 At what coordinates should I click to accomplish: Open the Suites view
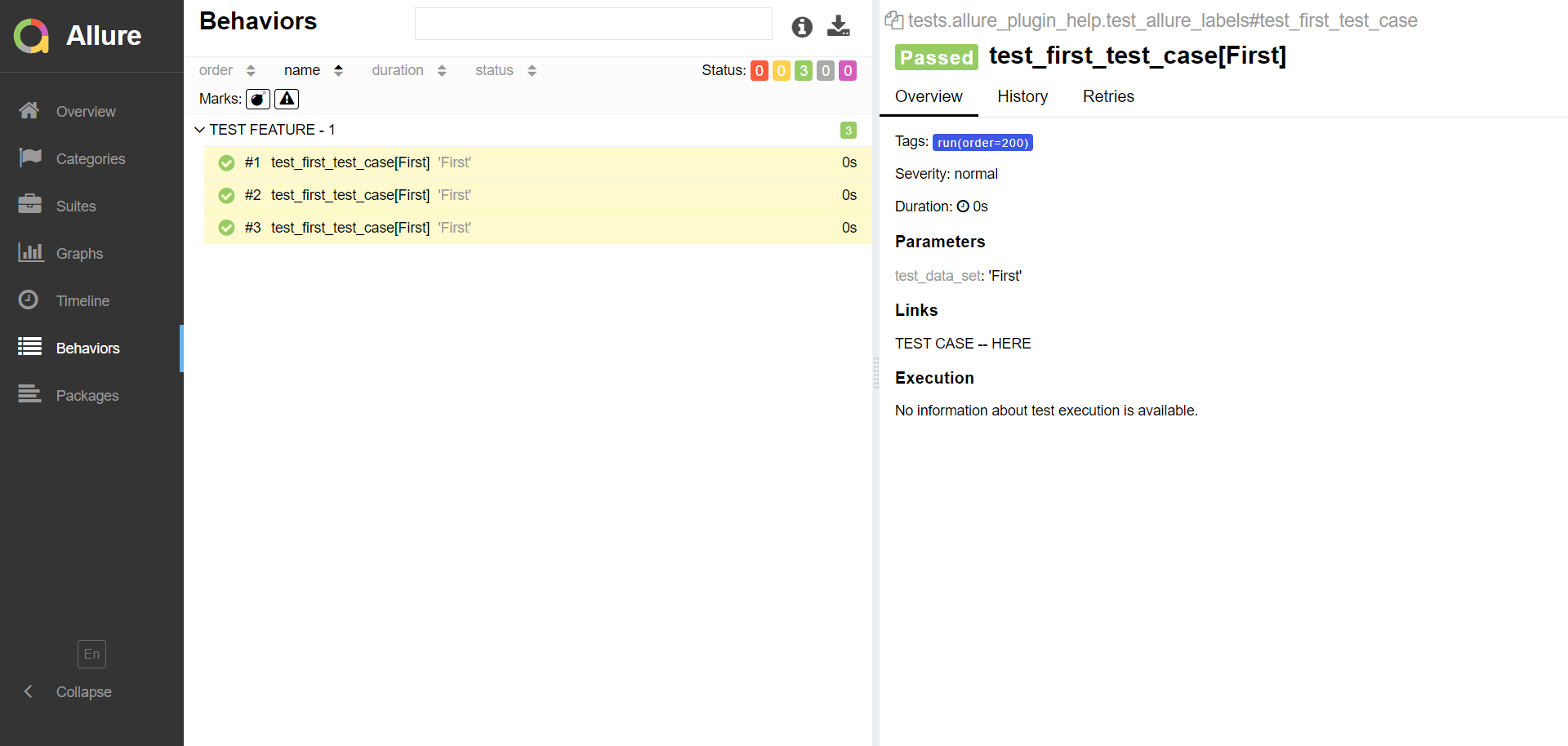click(x=76, y=206)
